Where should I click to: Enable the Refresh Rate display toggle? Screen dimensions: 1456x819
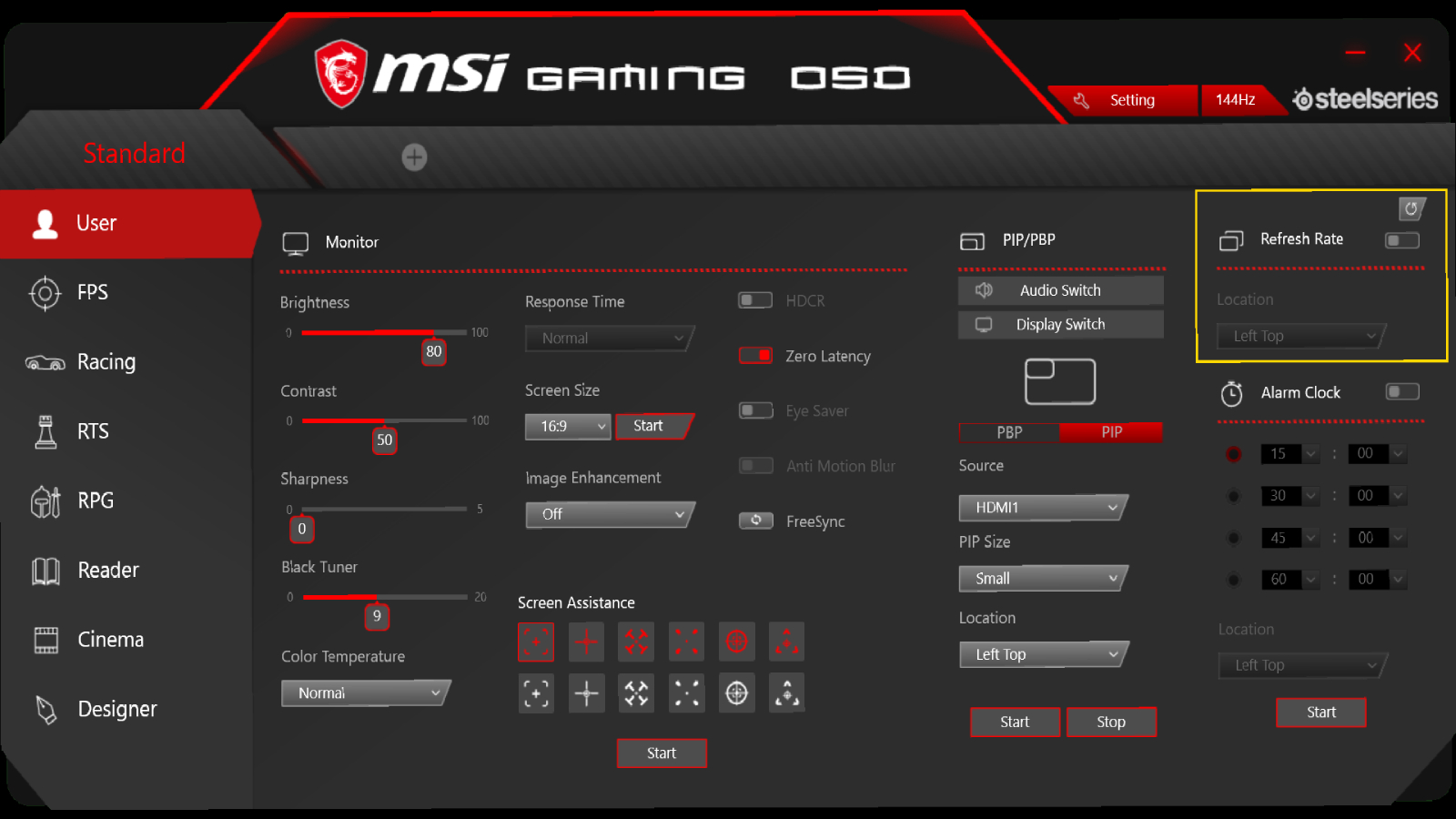click(x=1402, y=240)
